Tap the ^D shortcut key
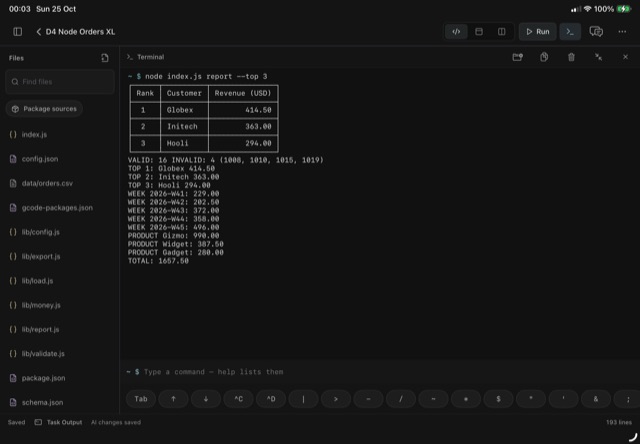The width and height of the screenshot is (640, 444). (271, 399)
